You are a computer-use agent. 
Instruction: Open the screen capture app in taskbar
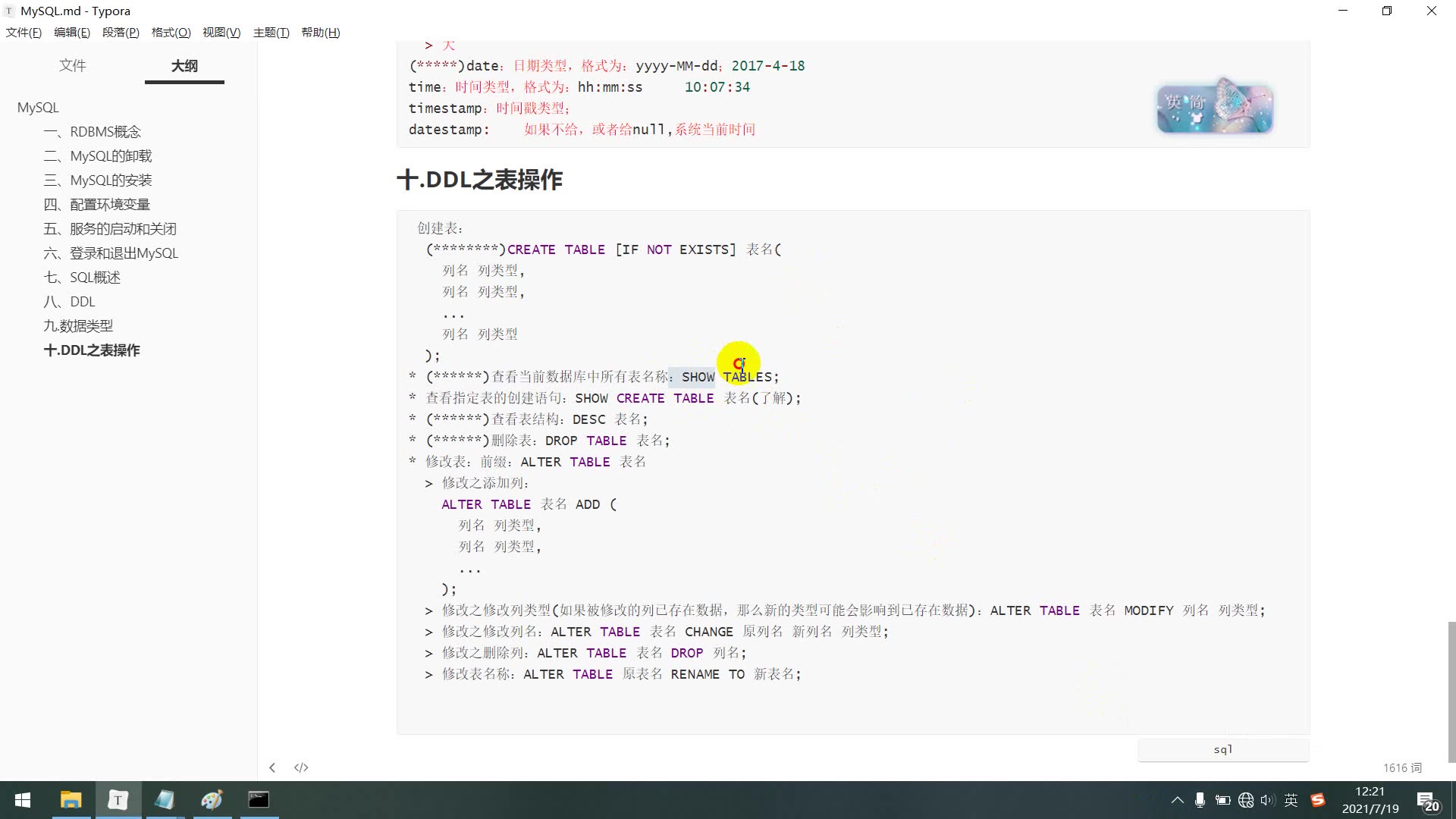coord(259,800)
